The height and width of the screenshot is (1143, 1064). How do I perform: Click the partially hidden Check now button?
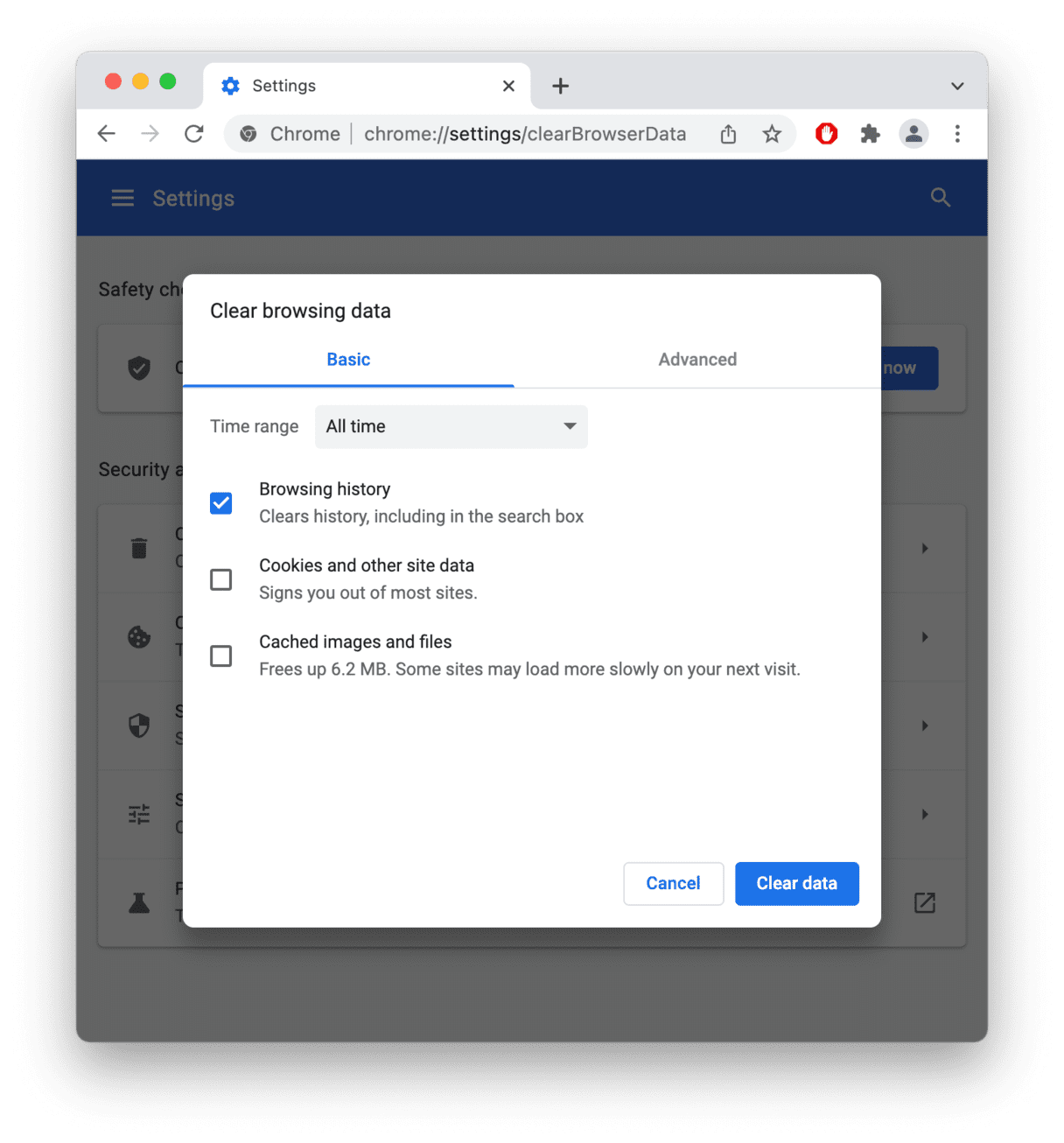(910, 368)
